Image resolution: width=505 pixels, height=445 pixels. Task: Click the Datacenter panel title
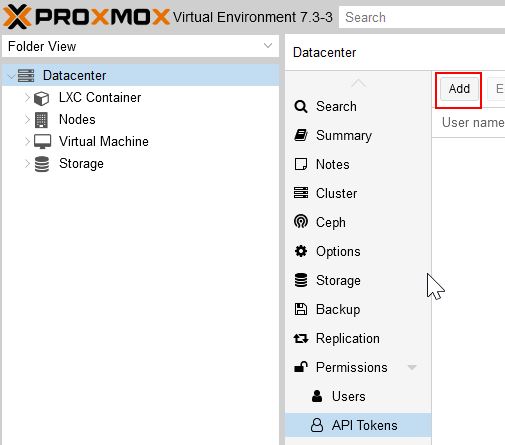click(x=324, y=53)
